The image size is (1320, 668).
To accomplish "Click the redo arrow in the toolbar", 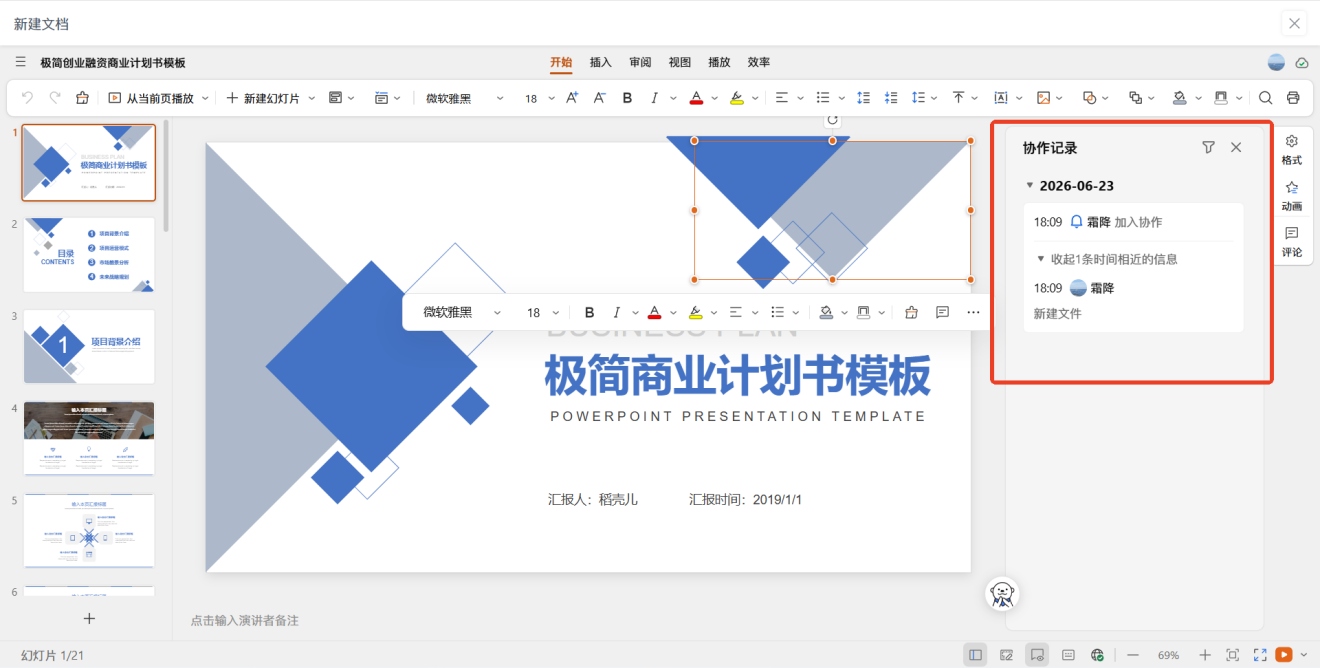I will point(55,98).
